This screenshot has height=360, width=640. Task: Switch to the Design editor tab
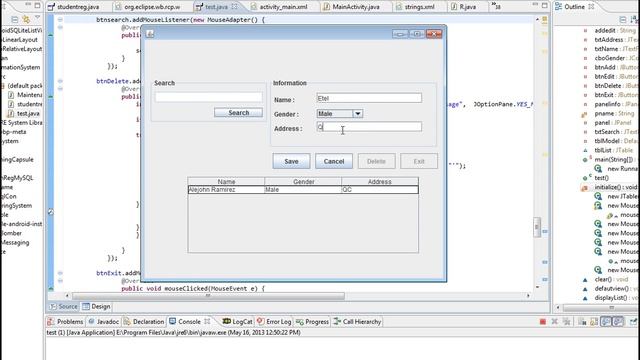96,307
